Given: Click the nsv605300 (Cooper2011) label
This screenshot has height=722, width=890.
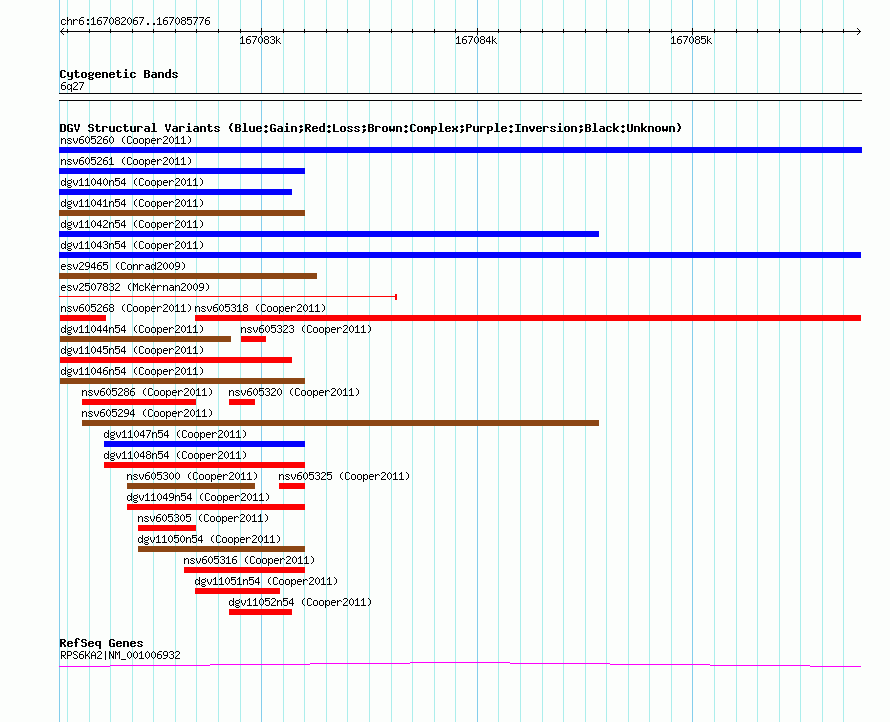Looking at the screenshot, I should [192, 476].
